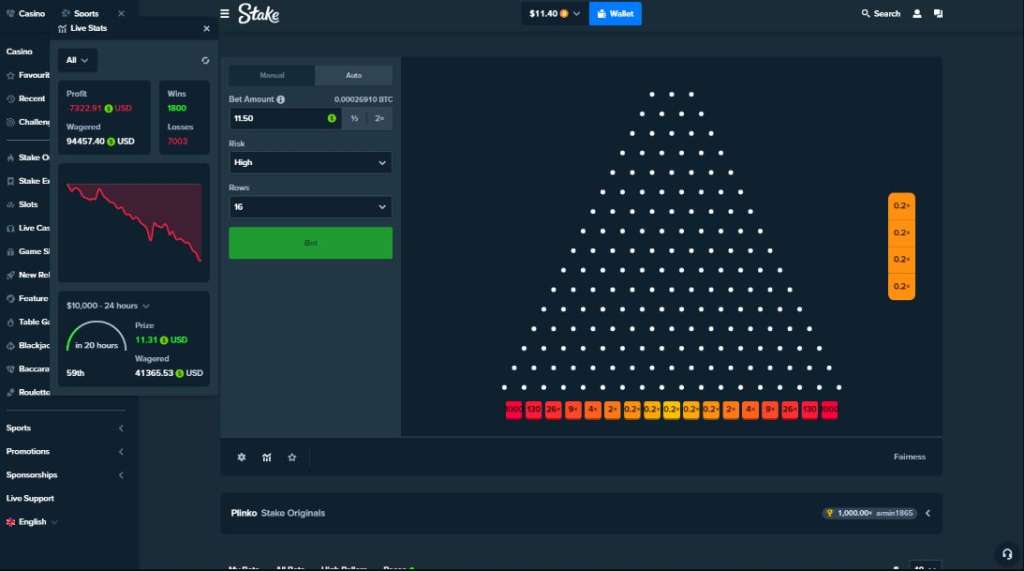This screenshot has height=571, width=1024.
Task: Open the $11.40 balance dropdown
Action: pyautogui.click(x=554, y=13)
